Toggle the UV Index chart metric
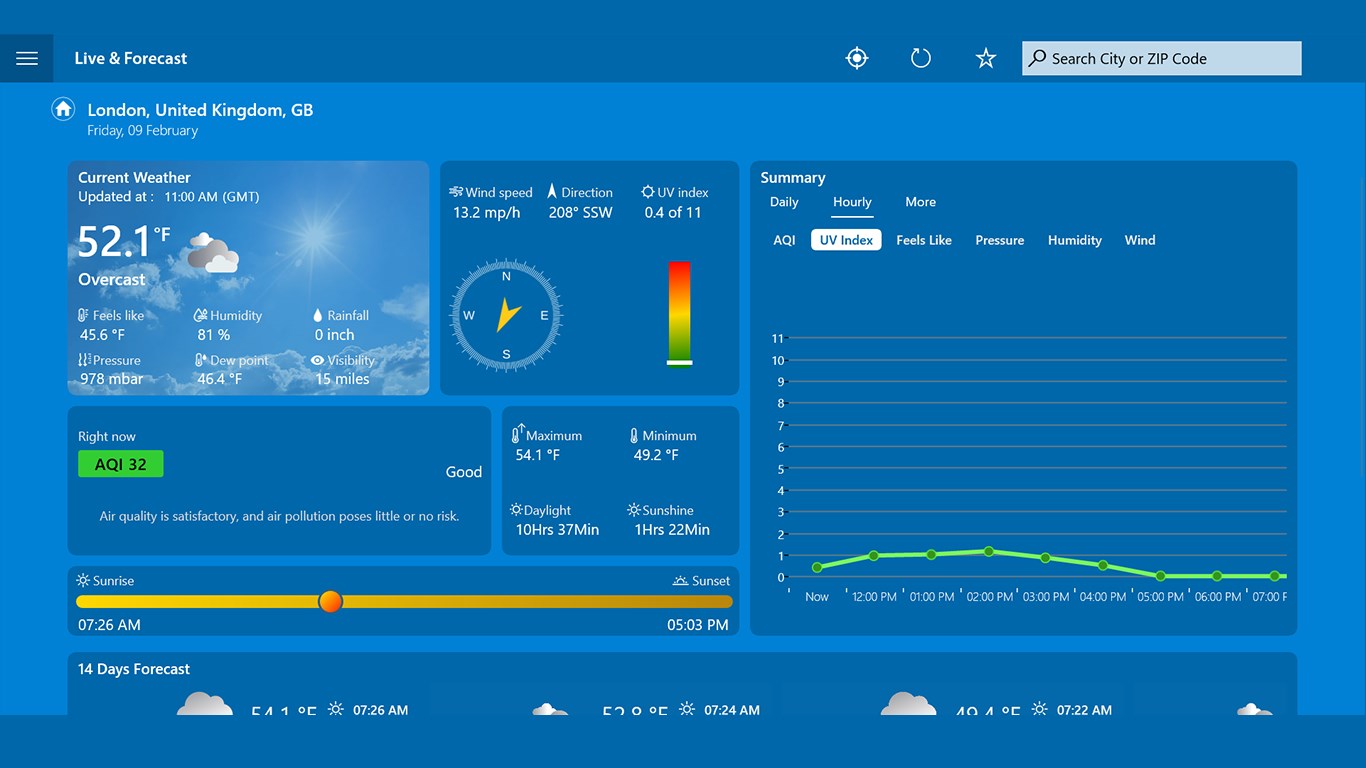 [x=845, y=239]
